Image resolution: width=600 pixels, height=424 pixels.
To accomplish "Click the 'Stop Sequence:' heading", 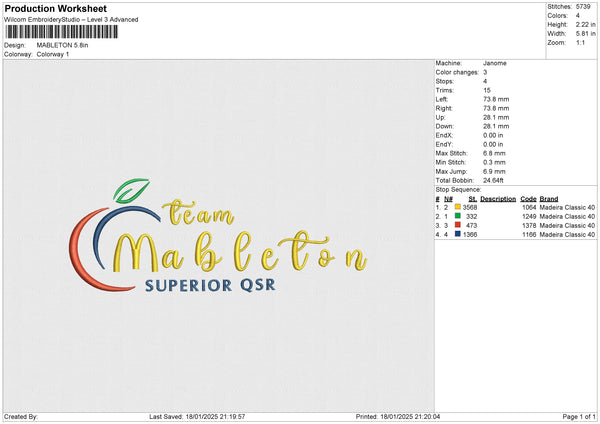I will 458,190.
